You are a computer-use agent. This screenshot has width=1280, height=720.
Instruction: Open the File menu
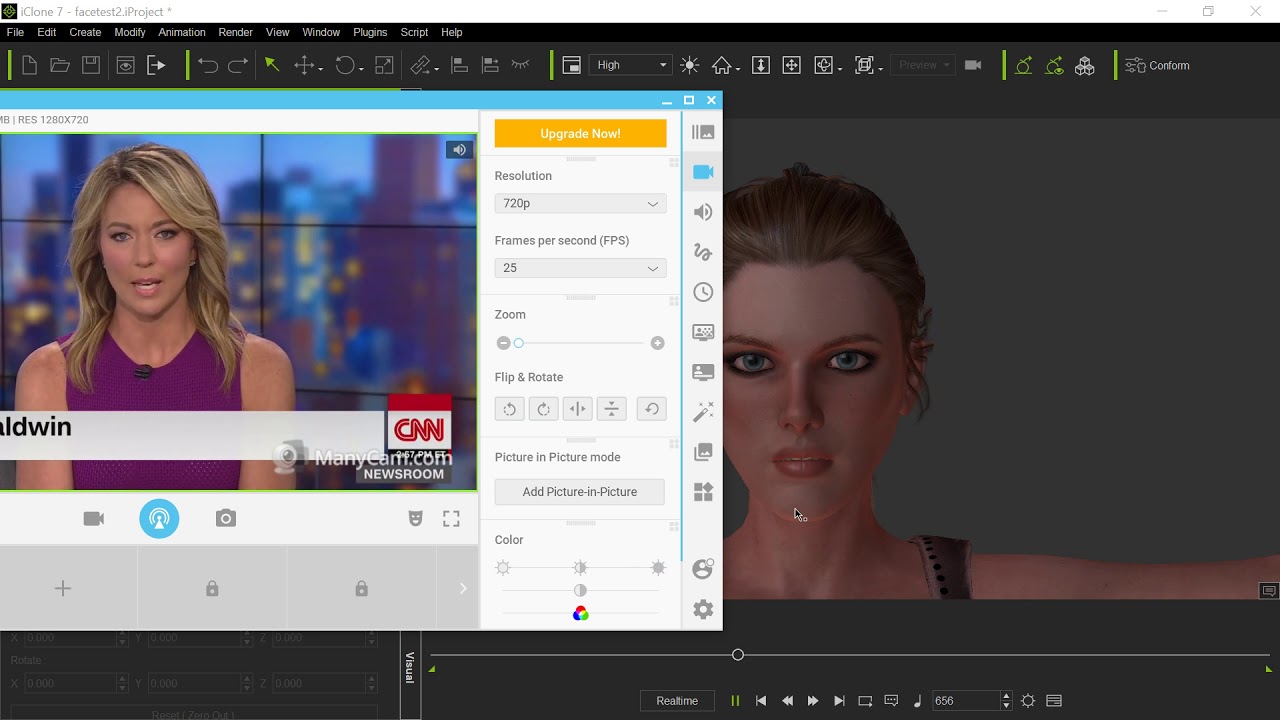coord(15,32)
